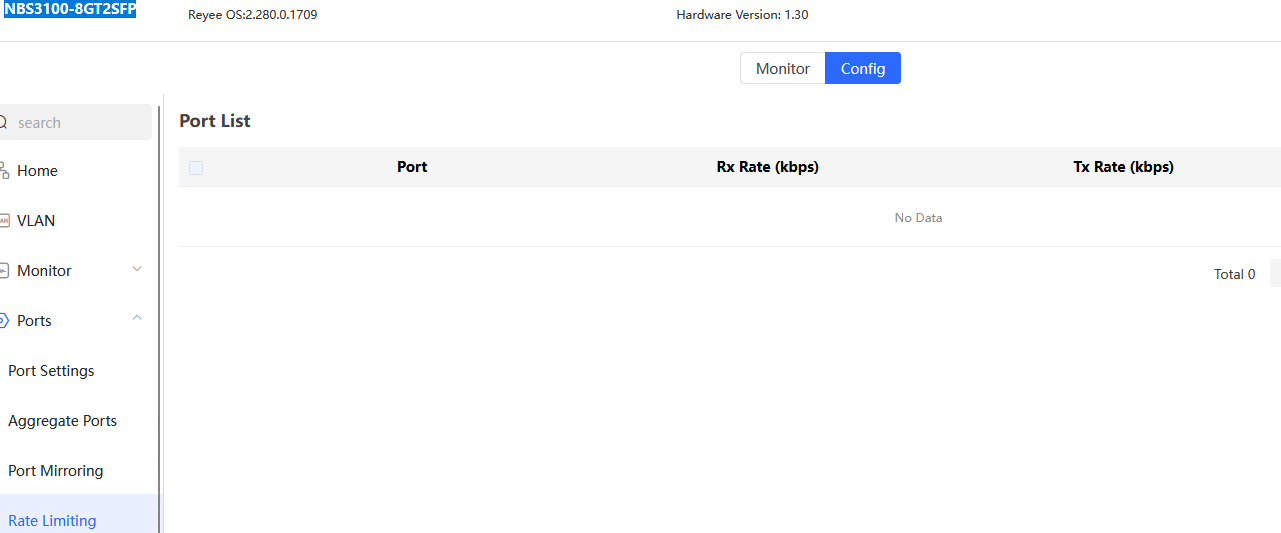Click the Port column header
Image resolution: width=1281 pixels, height=533 pixels.
(412, 167)
